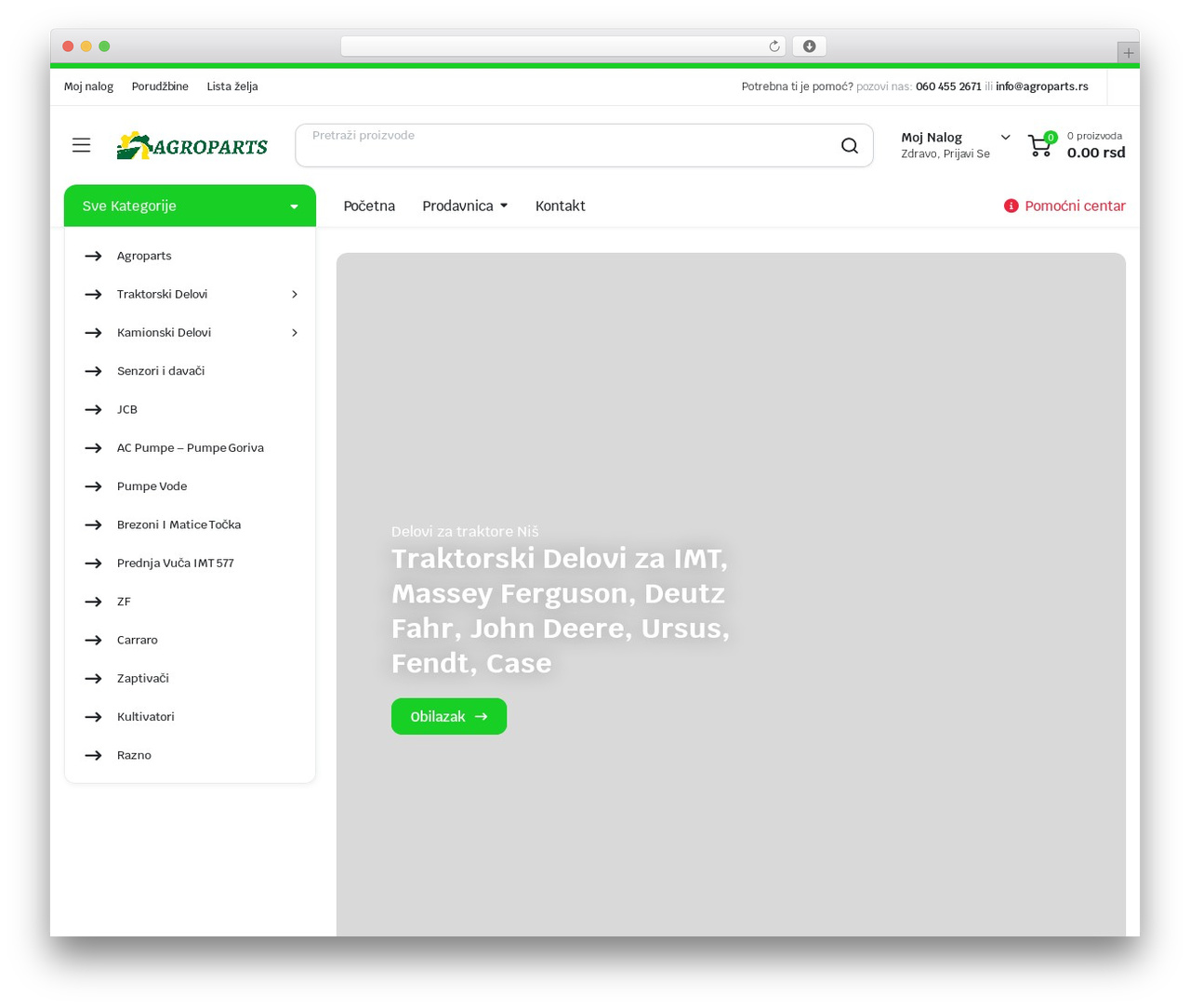This screenshot has width=1190, height=1008.
Task: Click the Obilazak button
Action: 449,717
